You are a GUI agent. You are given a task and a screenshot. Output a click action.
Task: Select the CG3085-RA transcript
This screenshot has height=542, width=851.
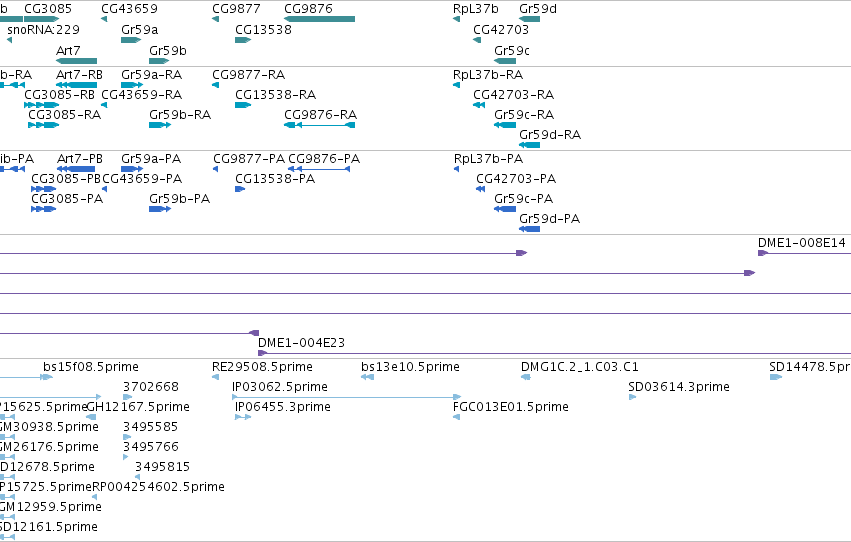tap(43, 125)
